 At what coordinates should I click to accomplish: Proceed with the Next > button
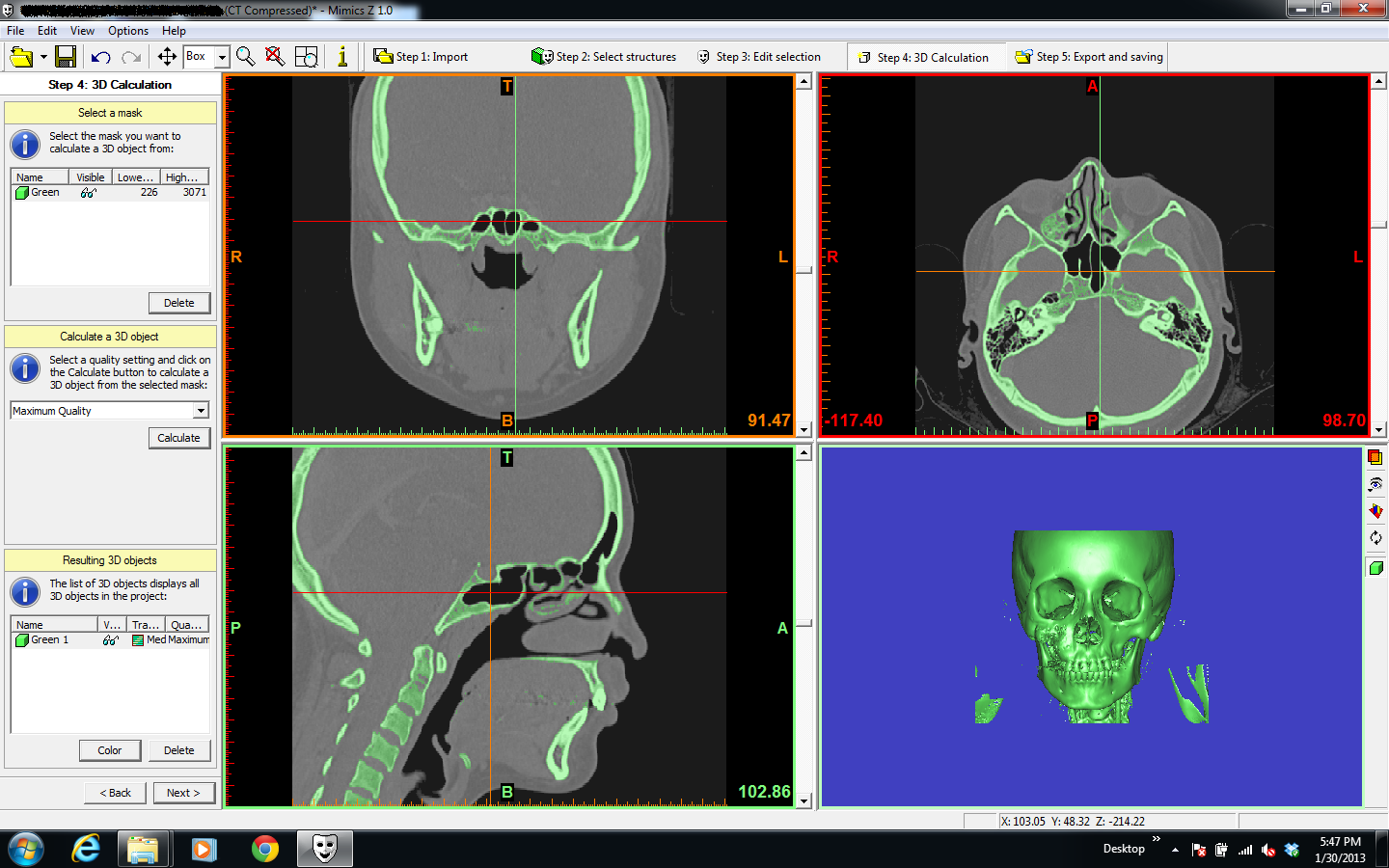pyautogui.click(x=183, y=793)
